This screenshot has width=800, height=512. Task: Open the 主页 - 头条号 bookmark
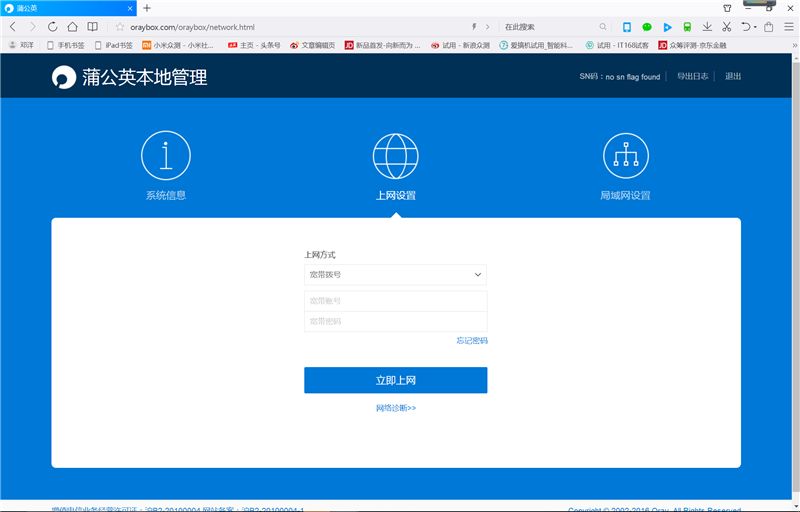click(x=254, y=45)
